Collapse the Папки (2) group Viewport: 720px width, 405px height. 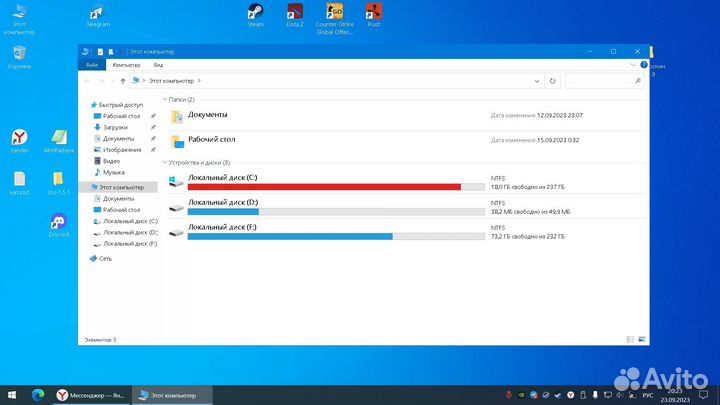[x=165, y=100]
